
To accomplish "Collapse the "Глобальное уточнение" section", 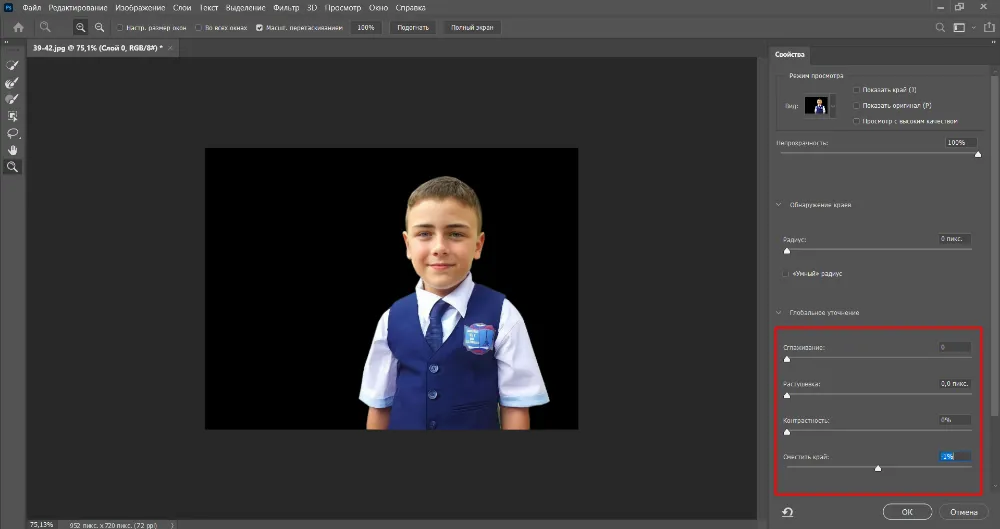I will [780, 313].
